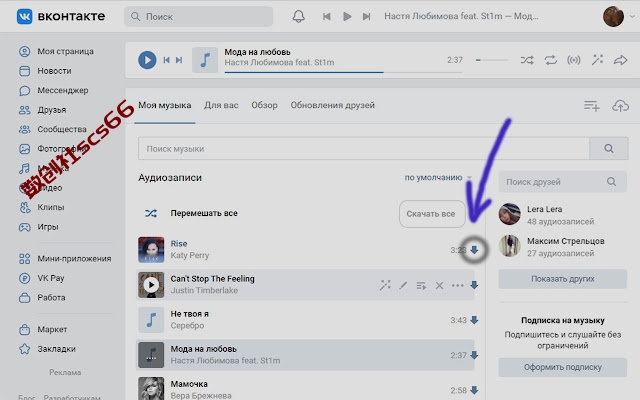The height and width of the screenshot is (400, 640).
Task: Click the top Поиск search field
Action: tap(198, 16)
